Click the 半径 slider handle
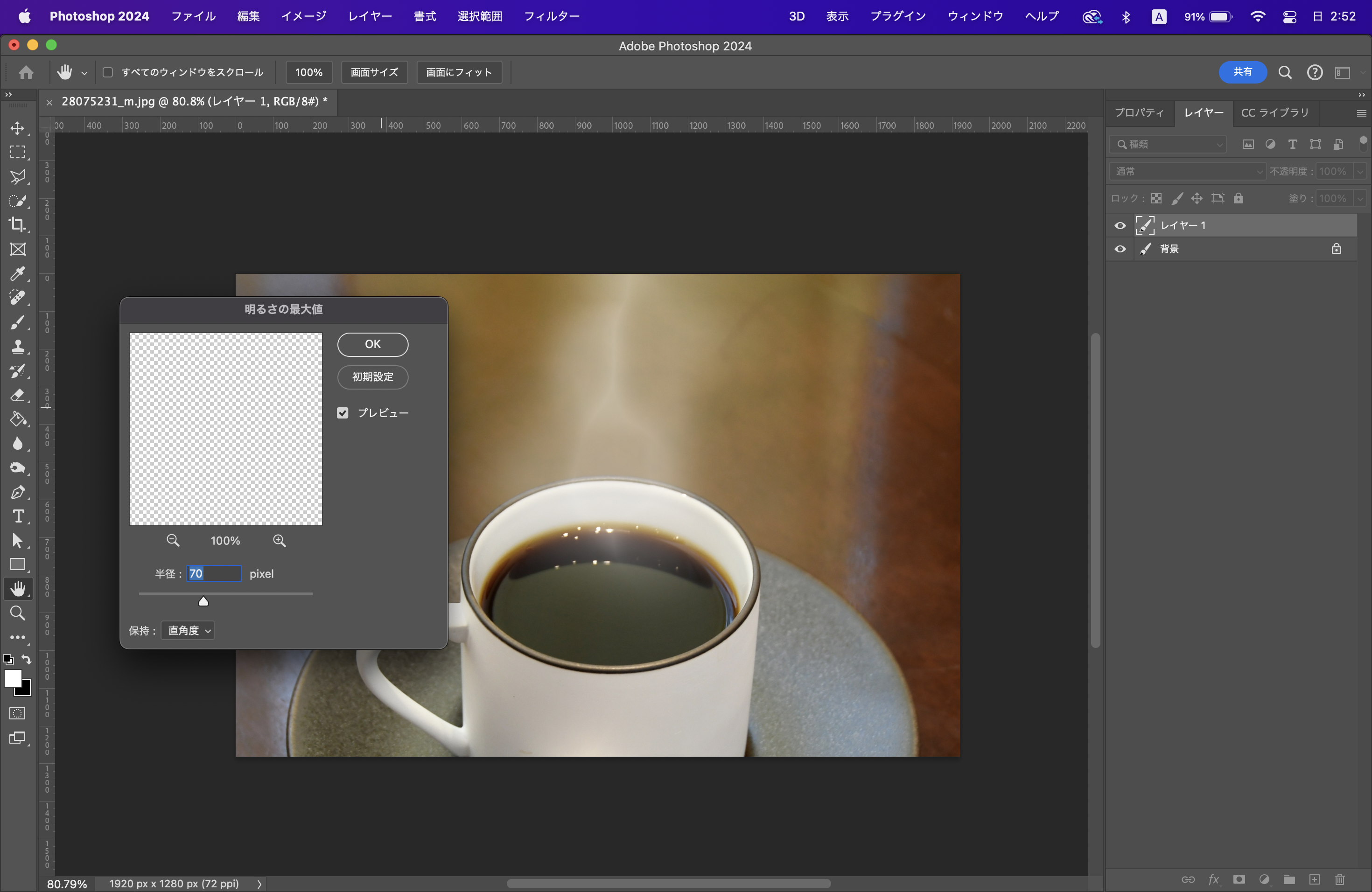This screenshot has height=892, width=1372. coord(203,601)
